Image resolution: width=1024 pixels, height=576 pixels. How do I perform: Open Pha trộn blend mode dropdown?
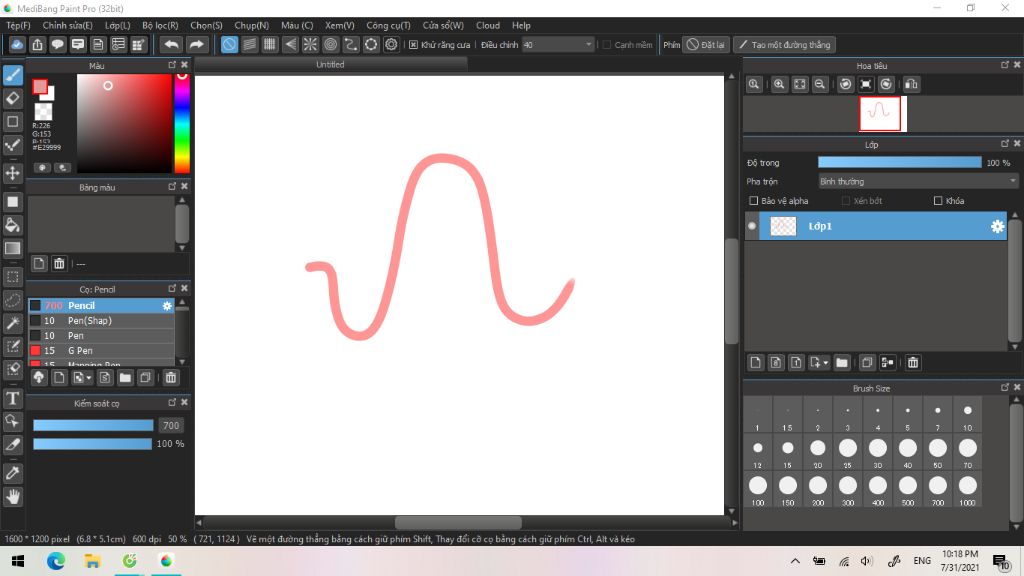coord(918,182)
